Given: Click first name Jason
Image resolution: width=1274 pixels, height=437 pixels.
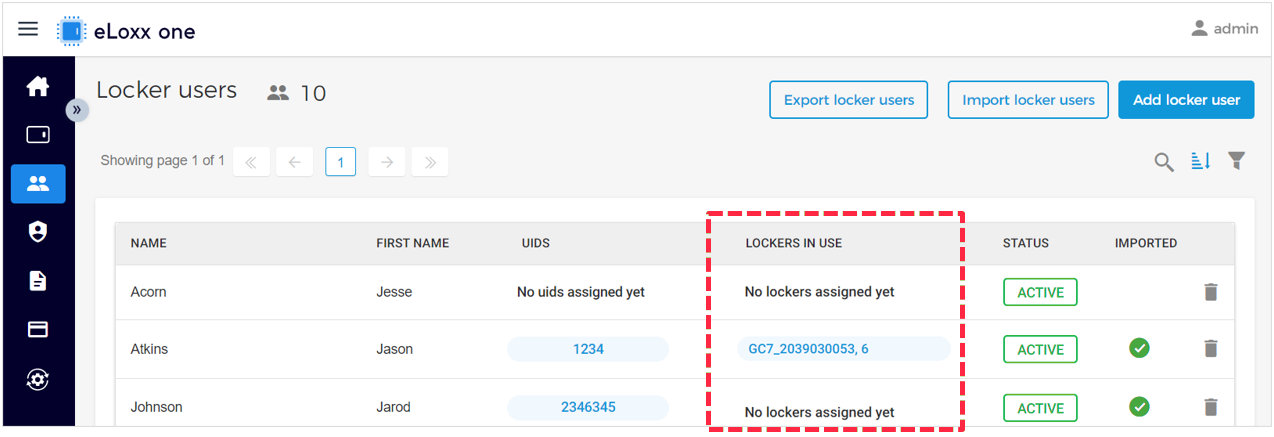Looking at the screenshot, I should point(394,349).
